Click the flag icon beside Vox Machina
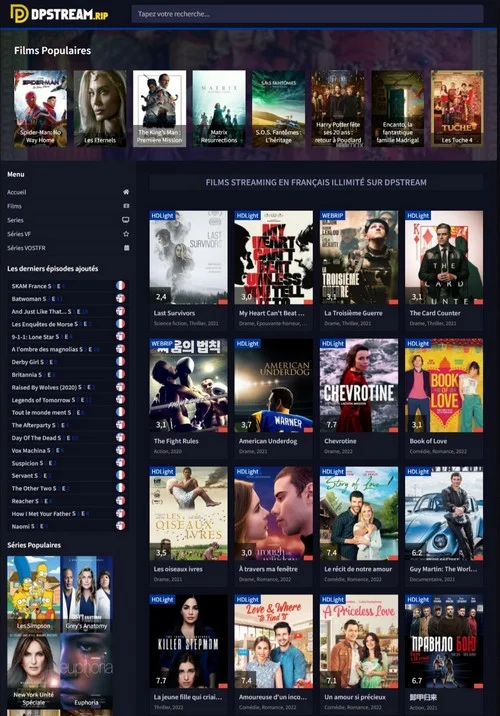 tap(120, 450)
